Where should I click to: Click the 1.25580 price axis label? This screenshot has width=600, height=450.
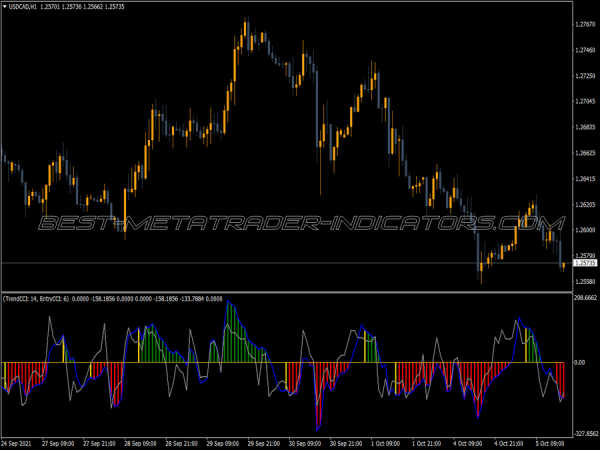click(581, 283)
